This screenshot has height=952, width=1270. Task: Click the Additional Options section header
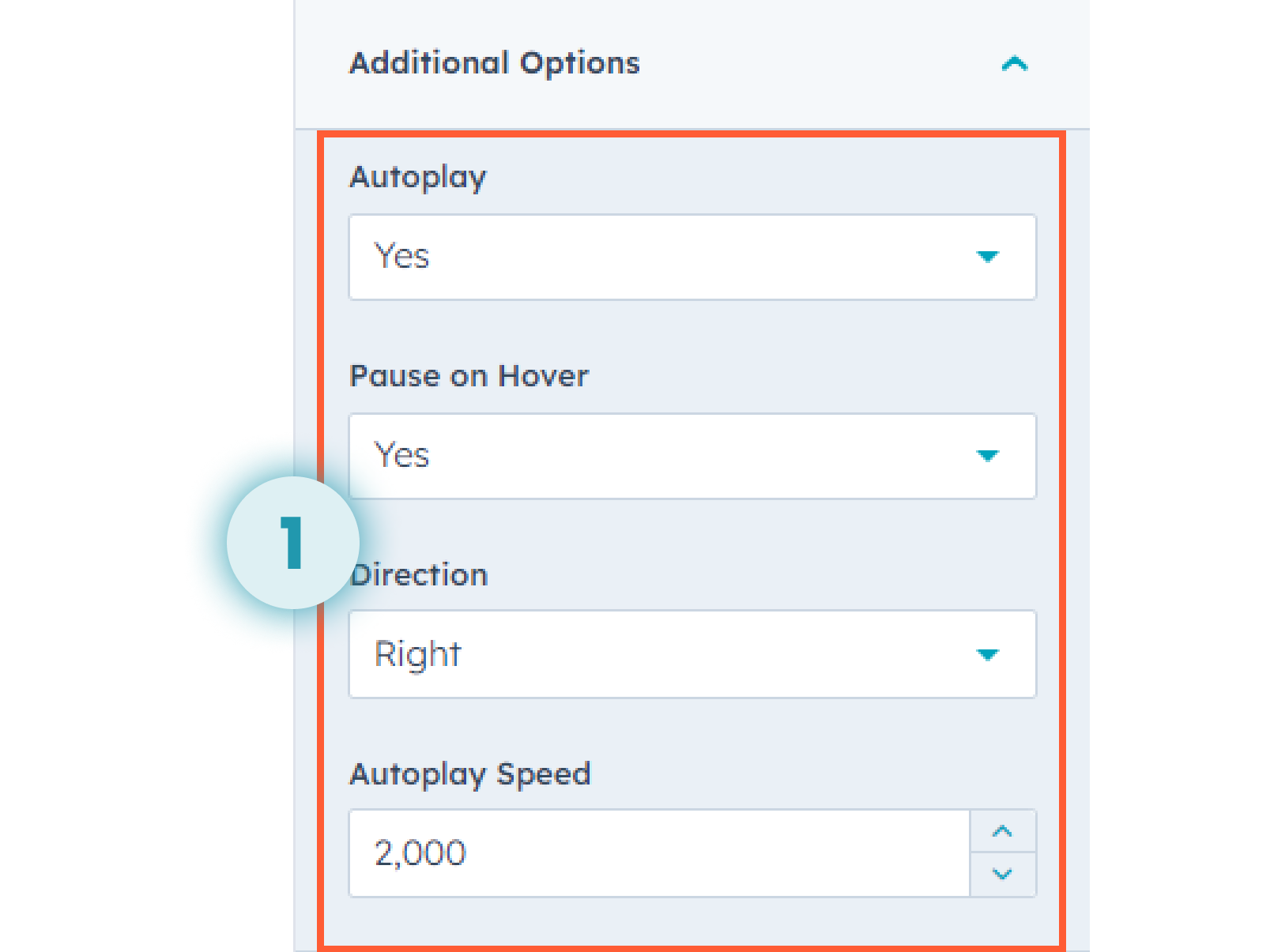pyautogui.click(x=495, y=63)
